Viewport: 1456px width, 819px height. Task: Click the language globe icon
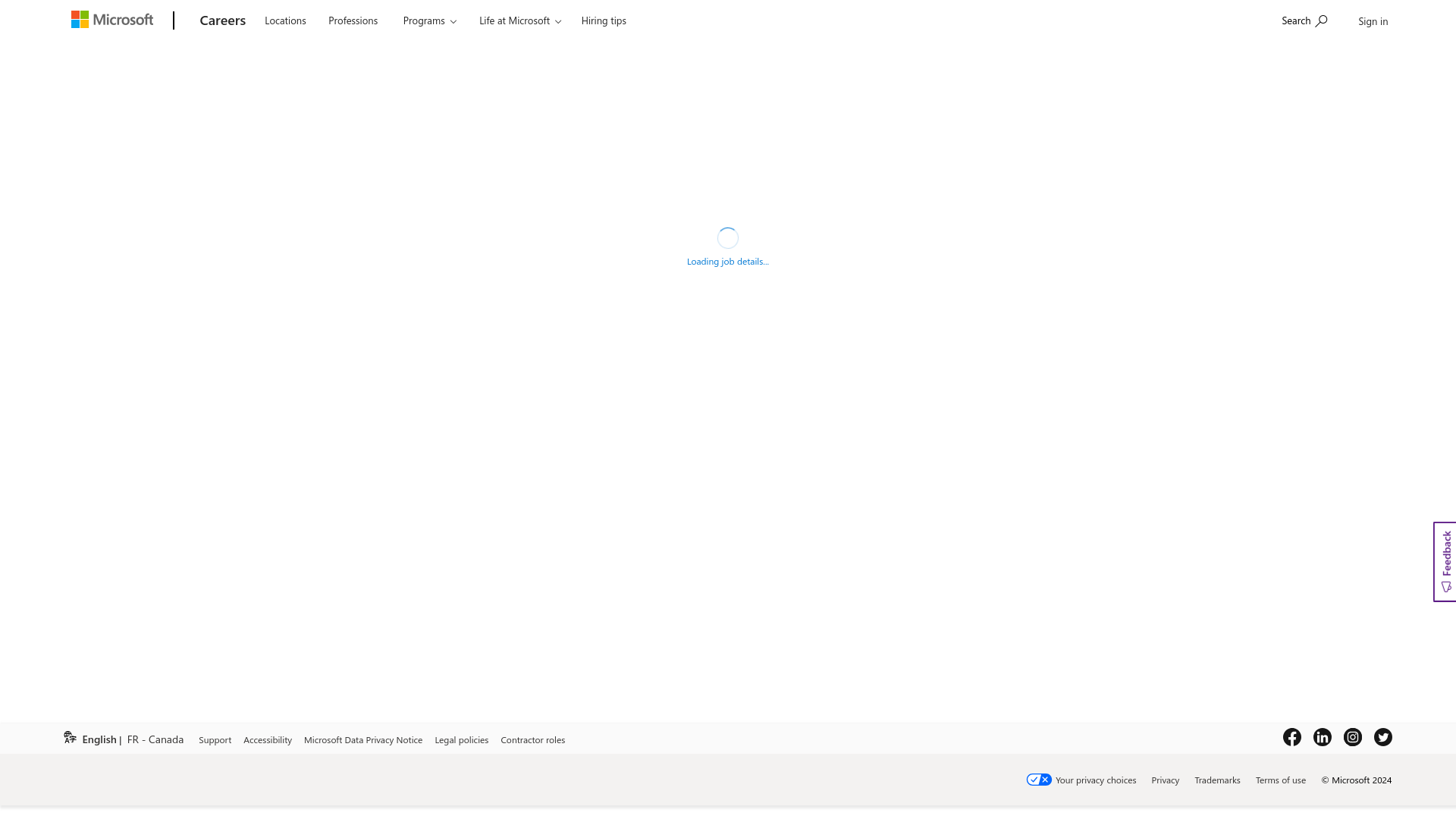(70, 737)
